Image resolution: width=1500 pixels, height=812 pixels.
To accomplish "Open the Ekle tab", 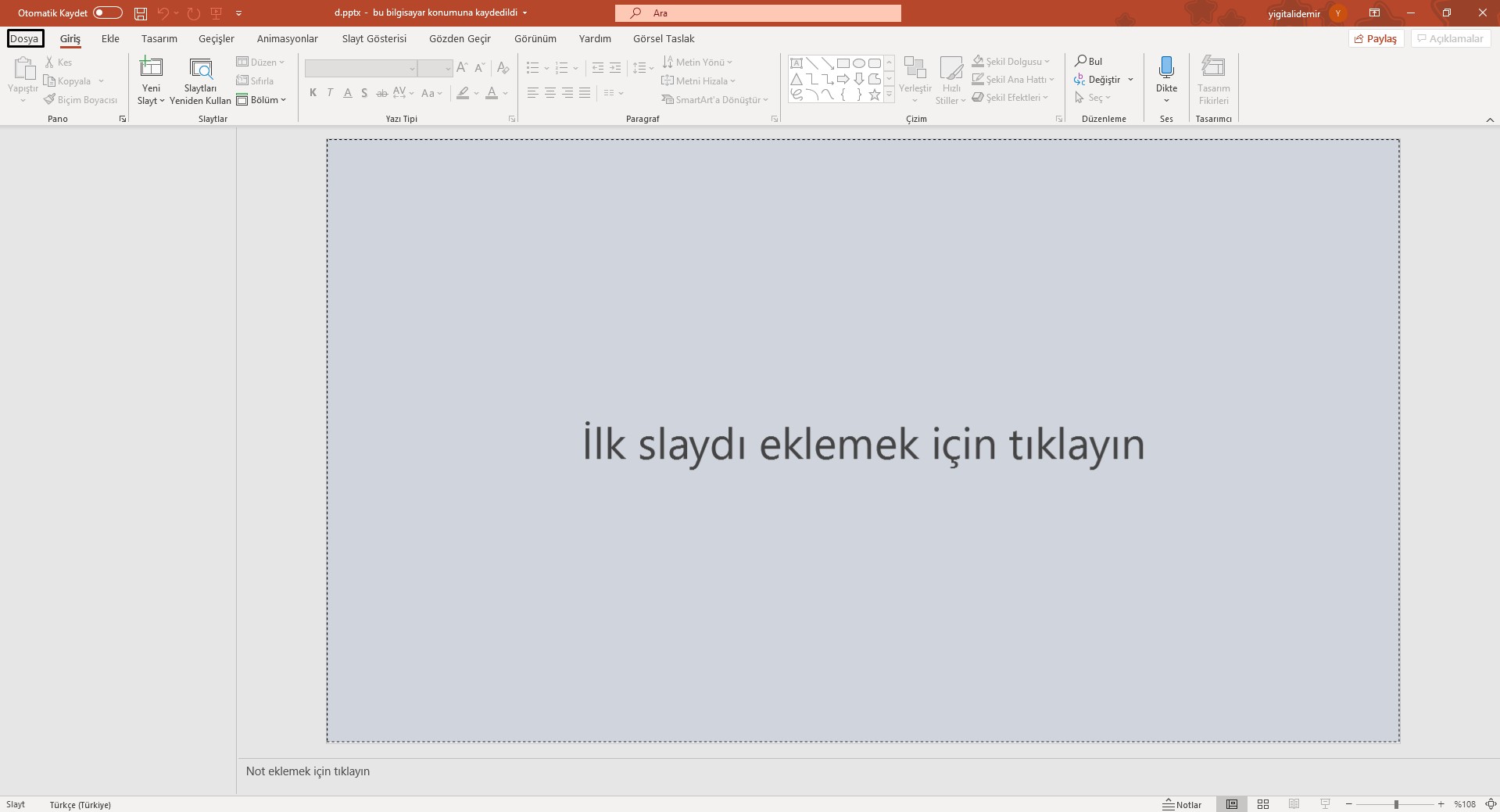I will point(110,38).
